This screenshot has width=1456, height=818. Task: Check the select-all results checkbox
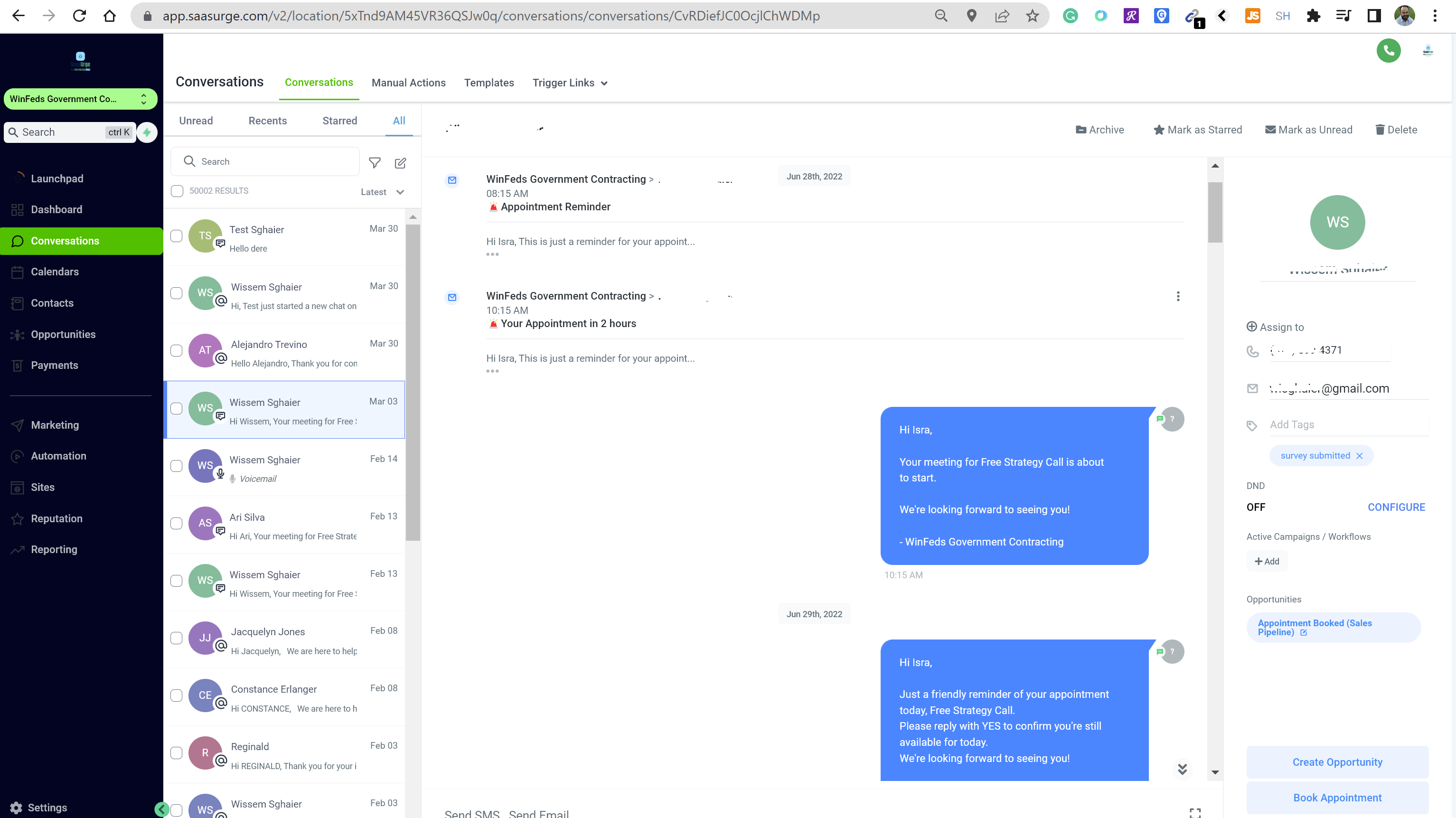(177, 191)
